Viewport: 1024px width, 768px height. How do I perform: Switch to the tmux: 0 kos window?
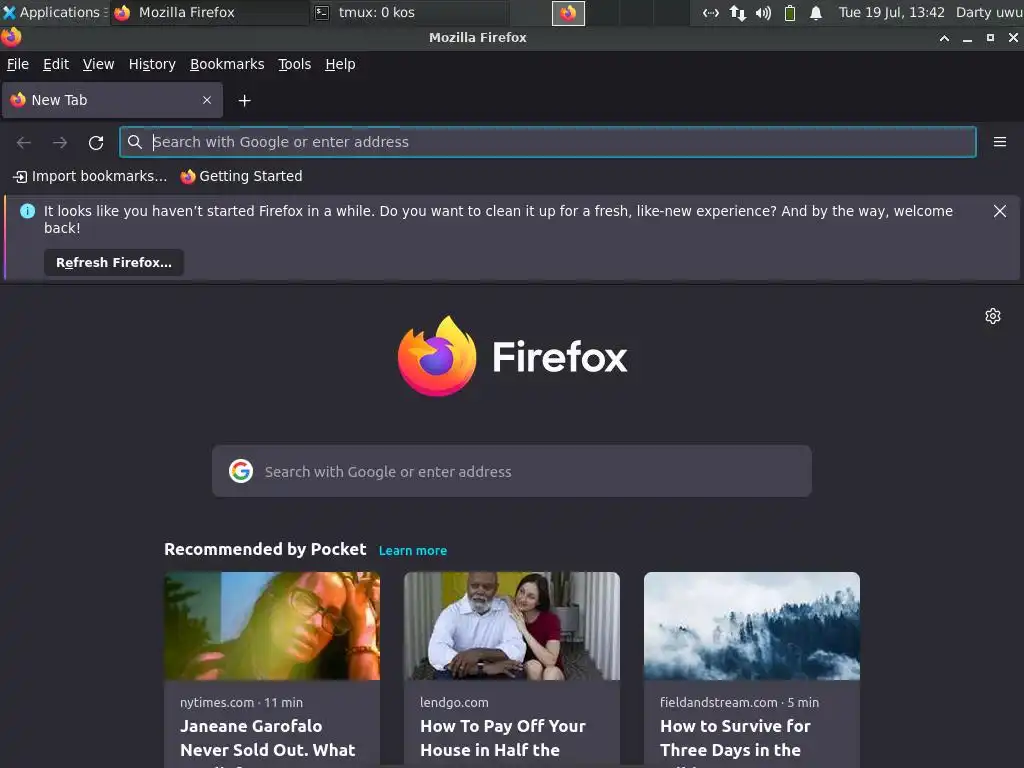tap(409, 12)
